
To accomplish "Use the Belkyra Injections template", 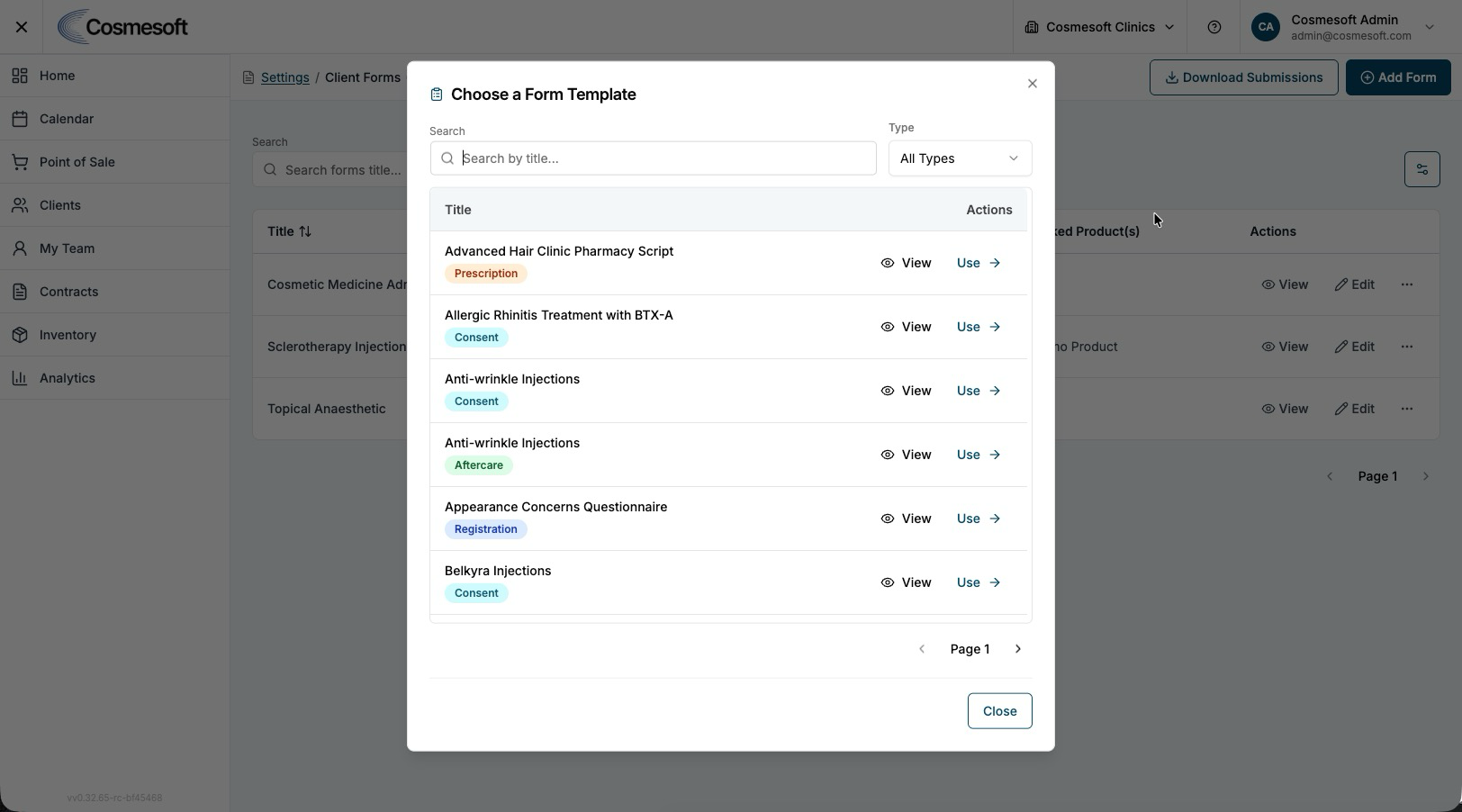I will 979,582.
